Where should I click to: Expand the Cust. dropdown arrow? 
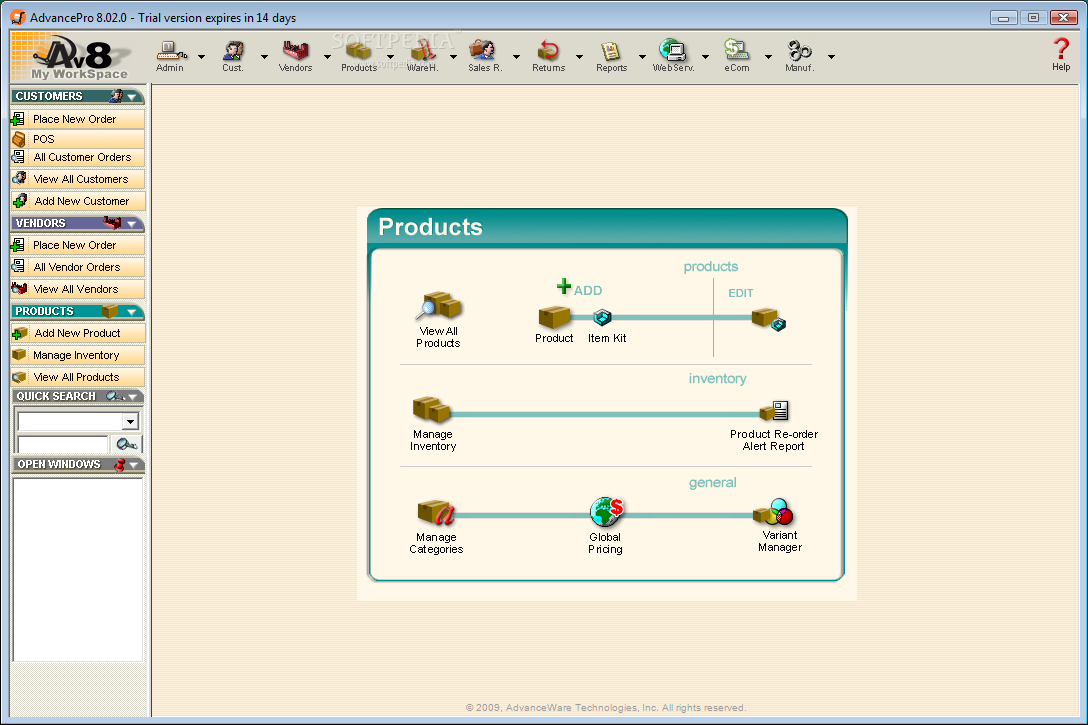click(x=264, y=57)
